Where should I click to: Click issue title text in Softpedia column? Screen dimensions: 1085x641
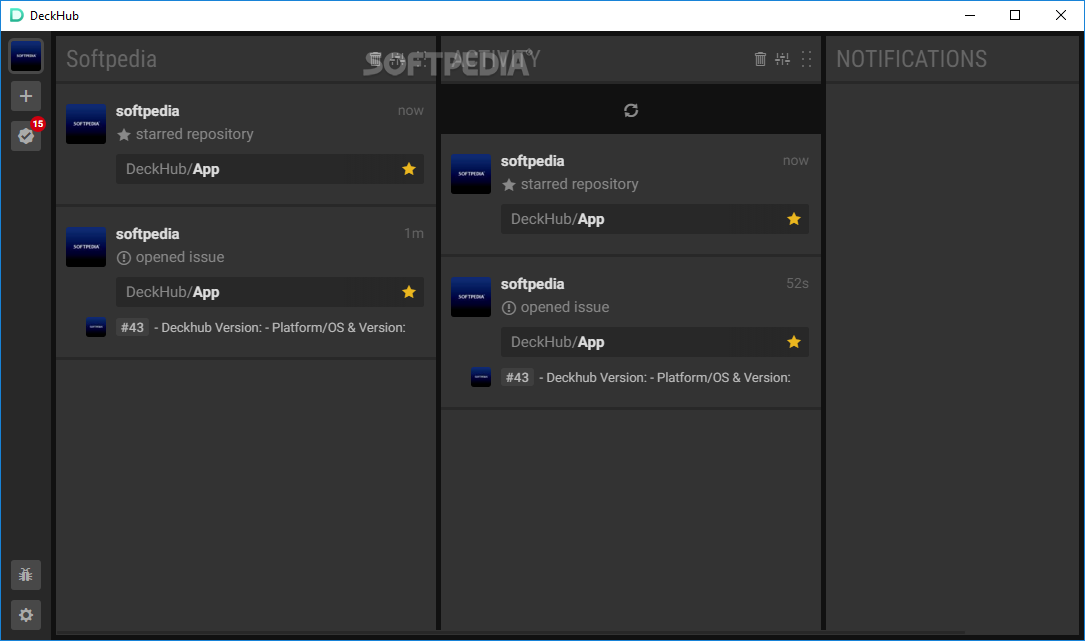[x=280, y=327]
